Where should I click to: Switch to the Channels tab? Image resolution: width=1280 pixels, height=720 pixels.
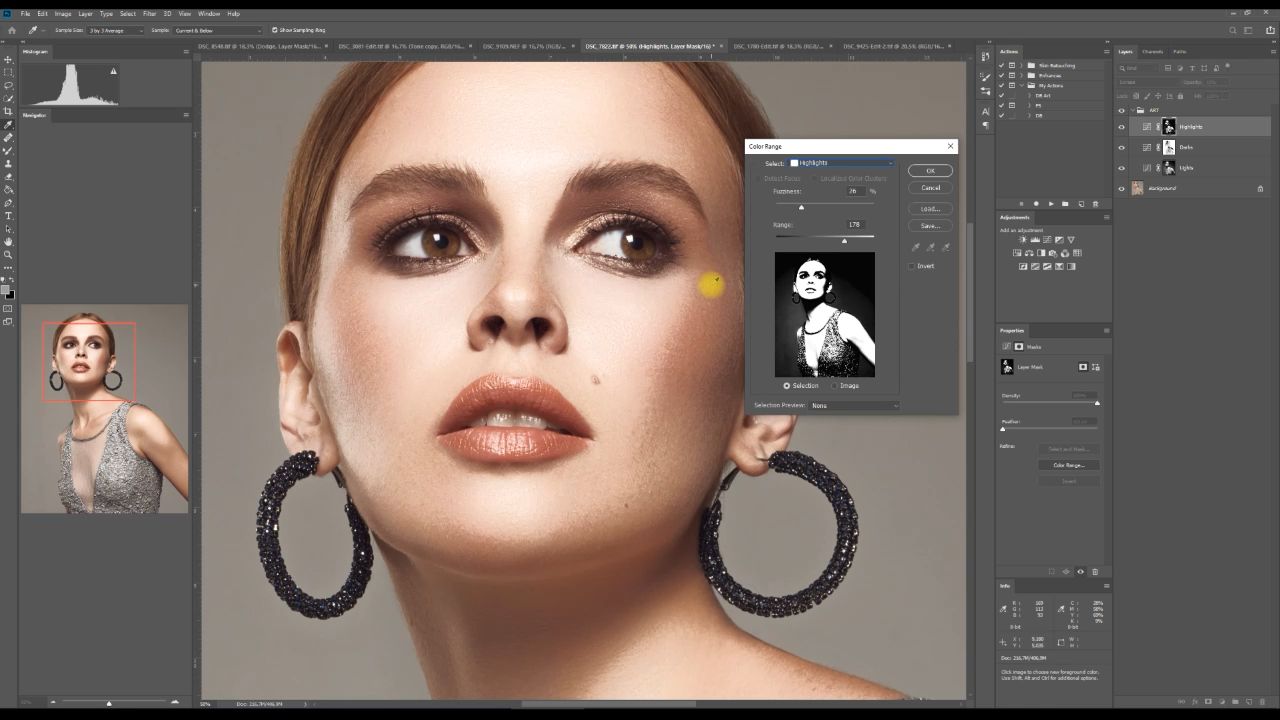tap(1152, 51)
